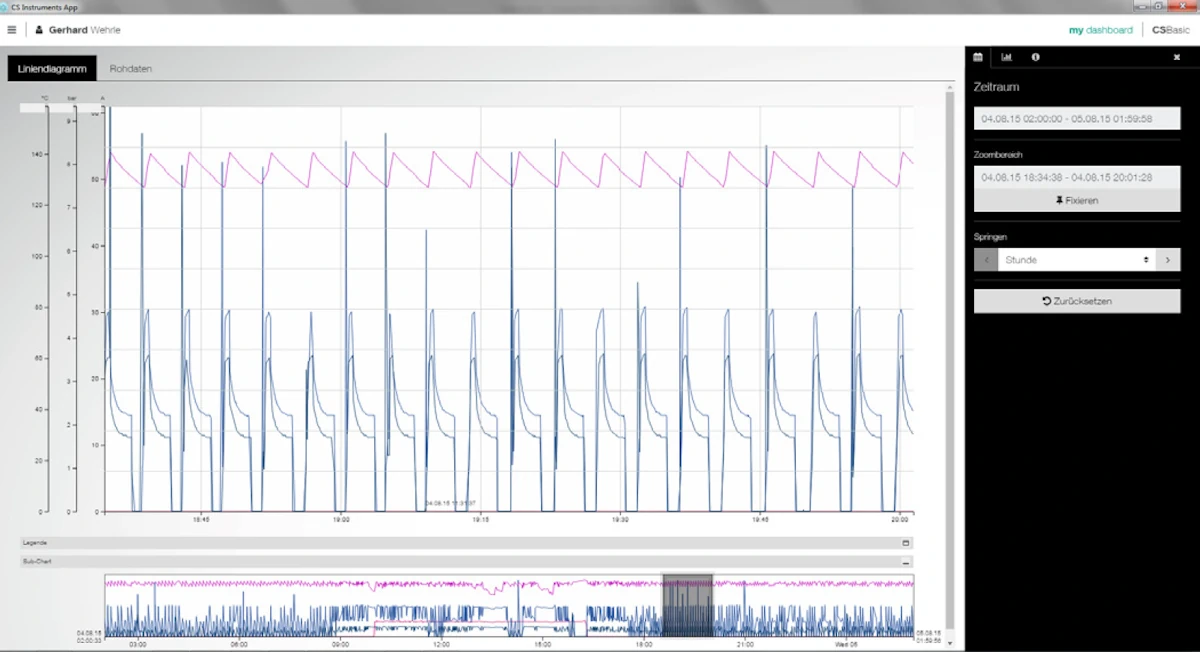The image size is (1200, 652).
Task: Click the Zeitraum date range field
Action: pos(1076,118)
